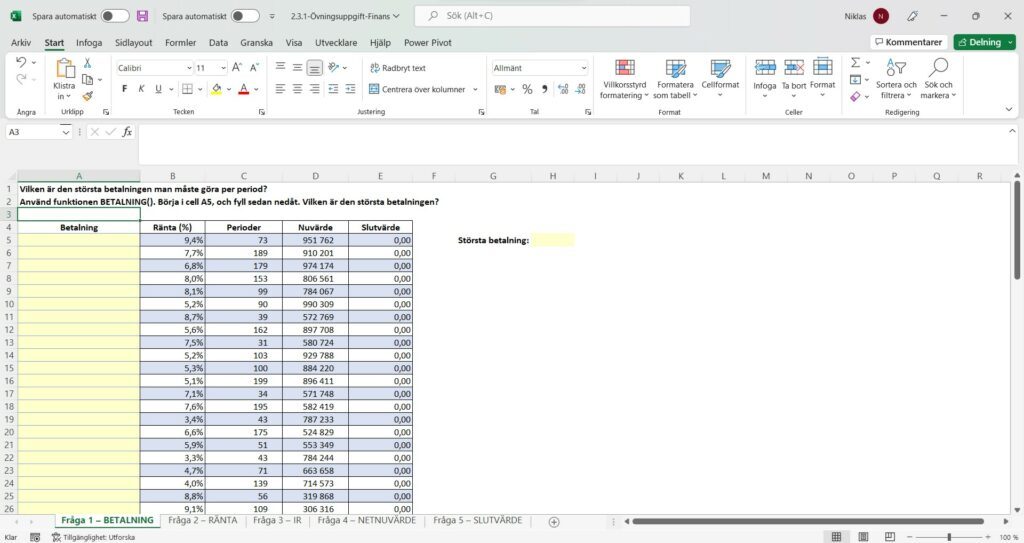Click the Cut scissors icon
The width and height of the screenshot is (1024, 543).
click(x=87, y=63)
